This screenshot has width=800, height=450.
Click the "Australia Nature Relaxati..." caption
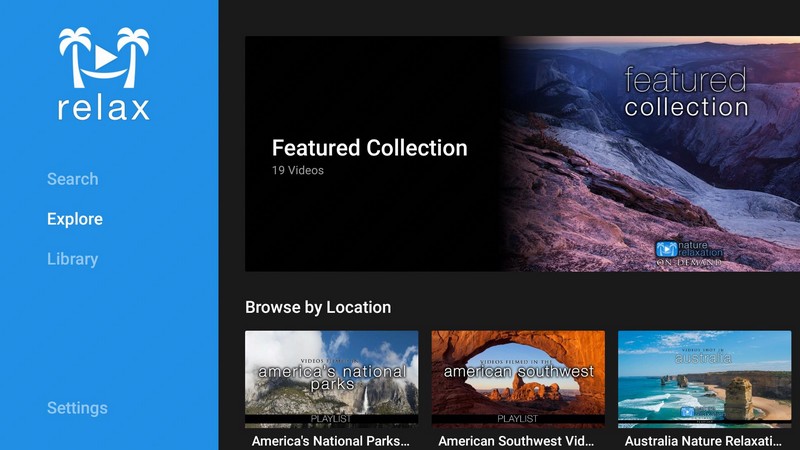pos(704,440)
